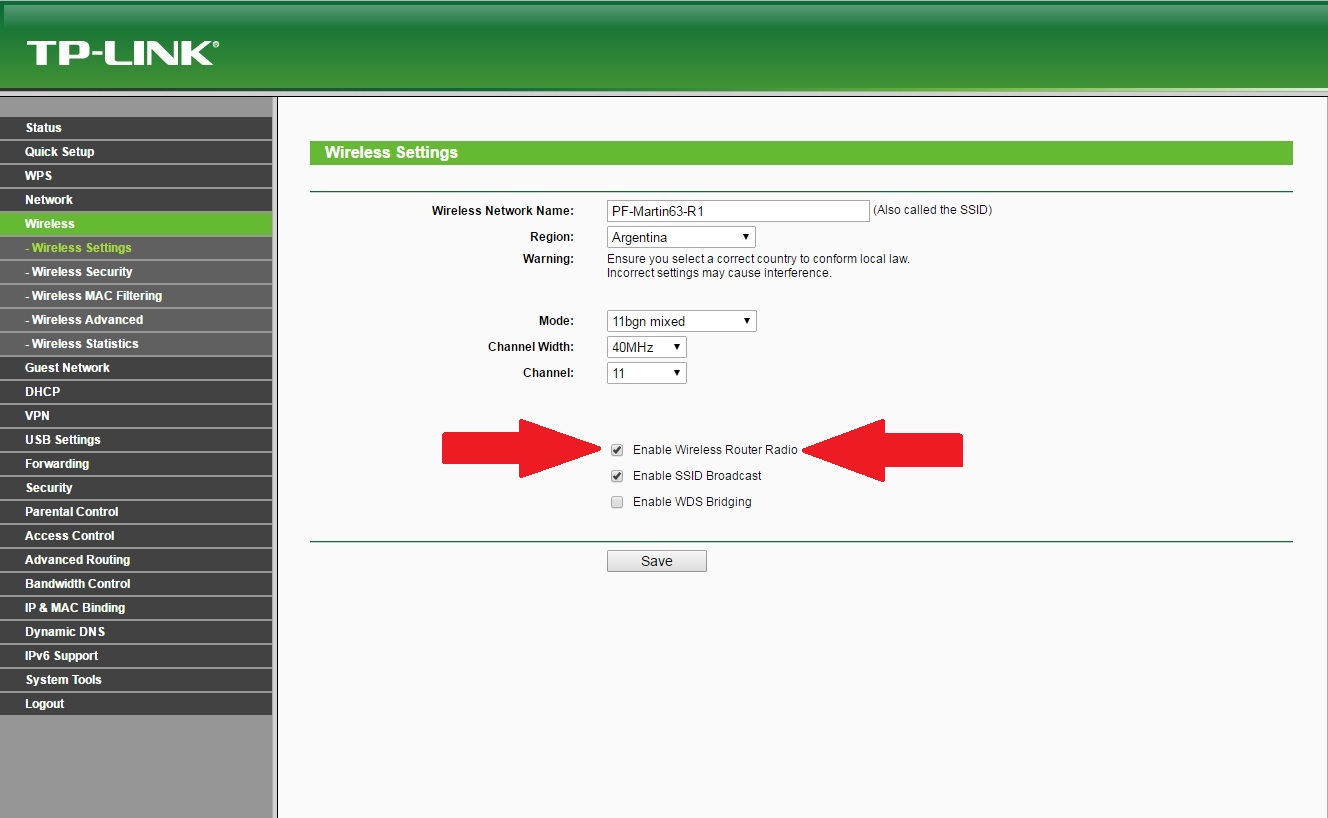Go to Parental Control

tap(136, 512)
